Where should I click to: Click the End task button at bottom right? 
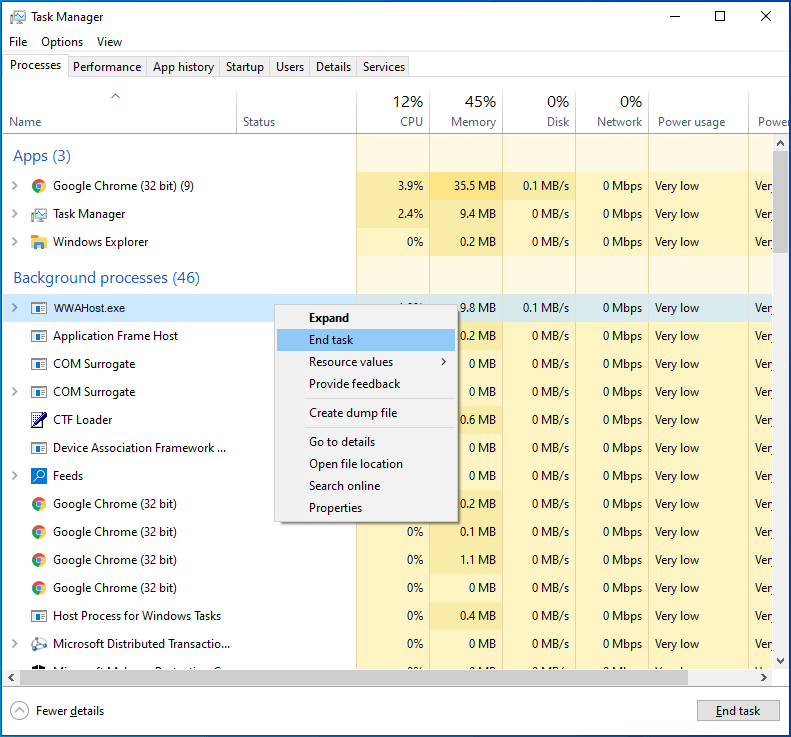click(x=738, y=711)
